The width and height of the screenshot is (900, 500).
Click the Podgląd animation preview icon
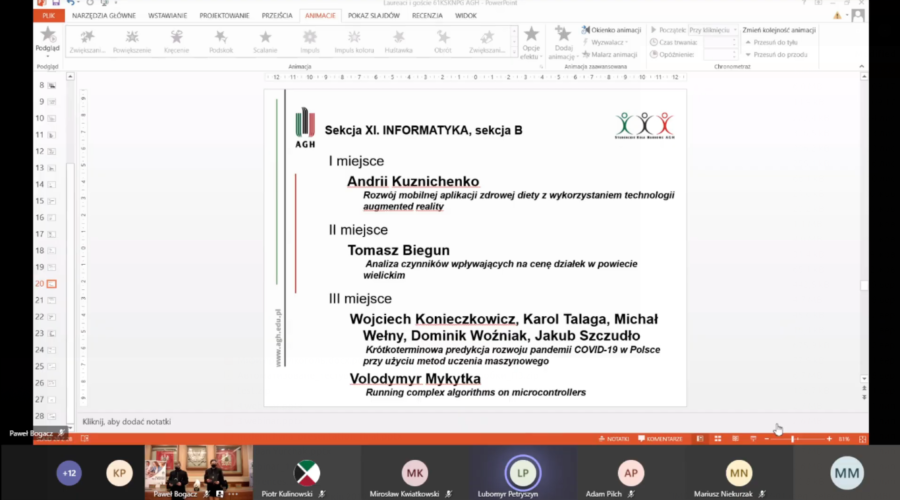point(46,37)
